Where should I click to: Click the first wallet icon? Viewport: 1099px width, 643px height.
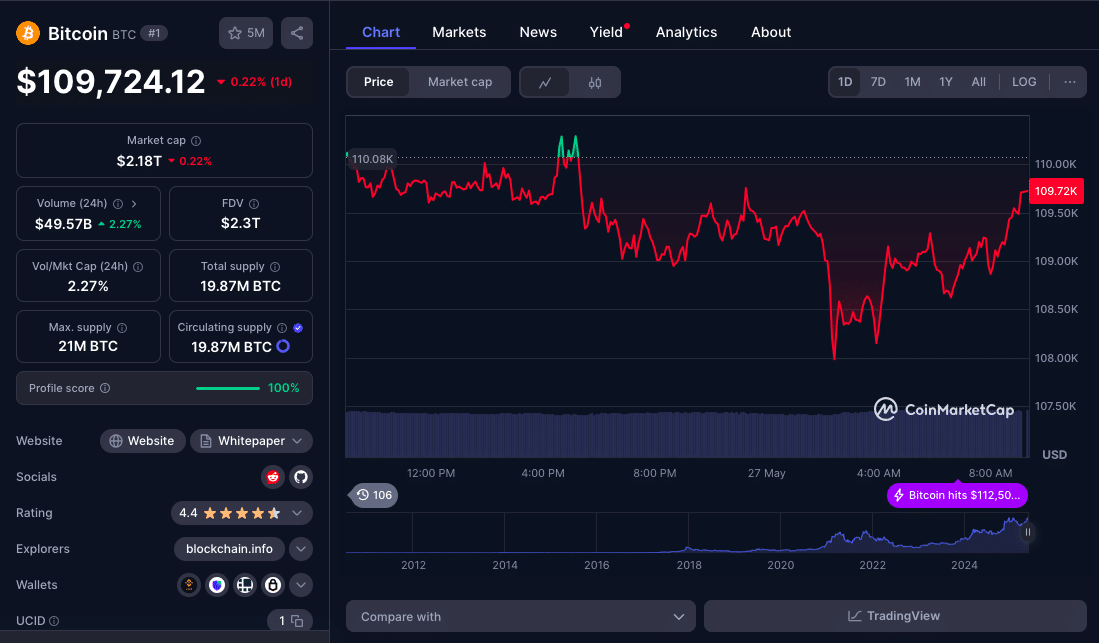pos(189,585)
